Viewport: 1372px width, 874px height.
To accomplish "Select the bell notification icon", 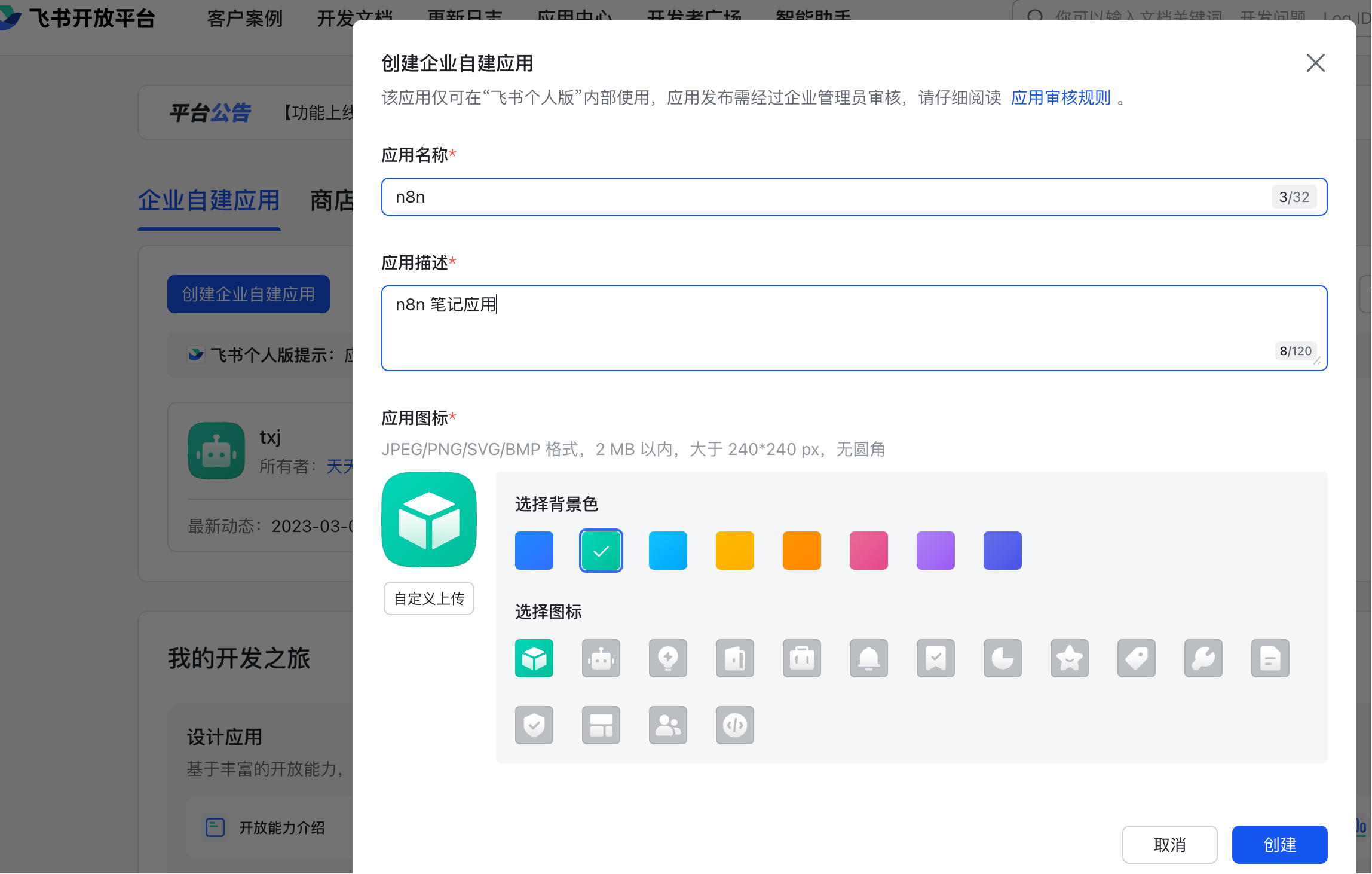I will coord(868,658).
